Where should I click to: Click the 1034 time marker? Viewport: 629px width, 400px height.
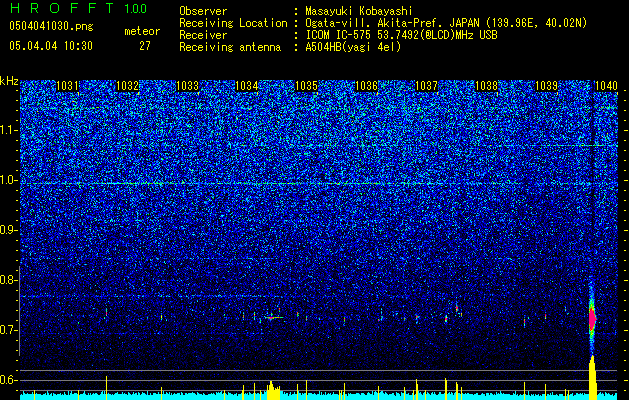pyautogui.click(x=247, y=85)
